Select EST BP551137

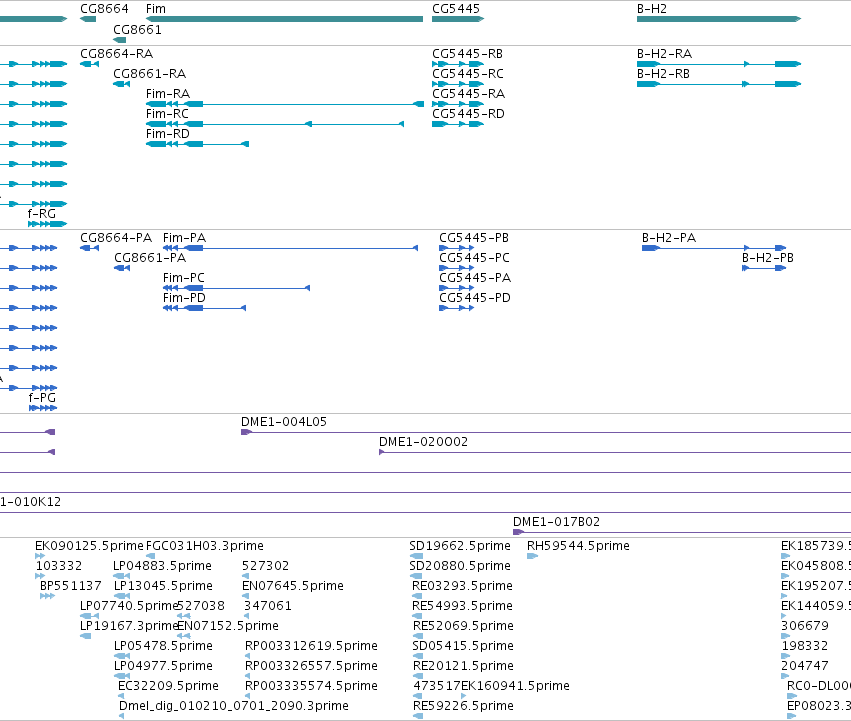[71, 586]
